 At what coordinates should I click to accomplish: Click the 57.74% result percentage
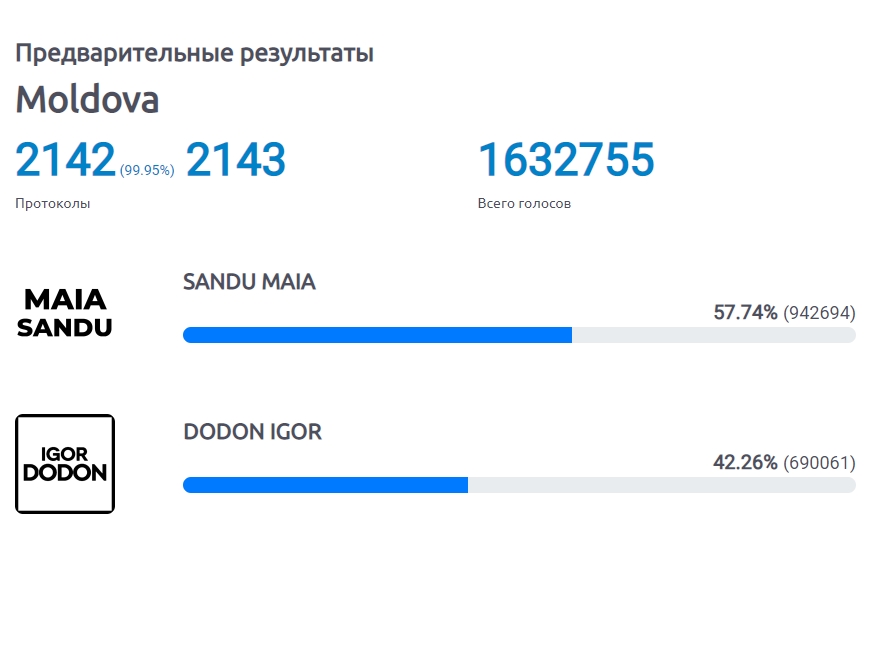(x=745, y=313)
